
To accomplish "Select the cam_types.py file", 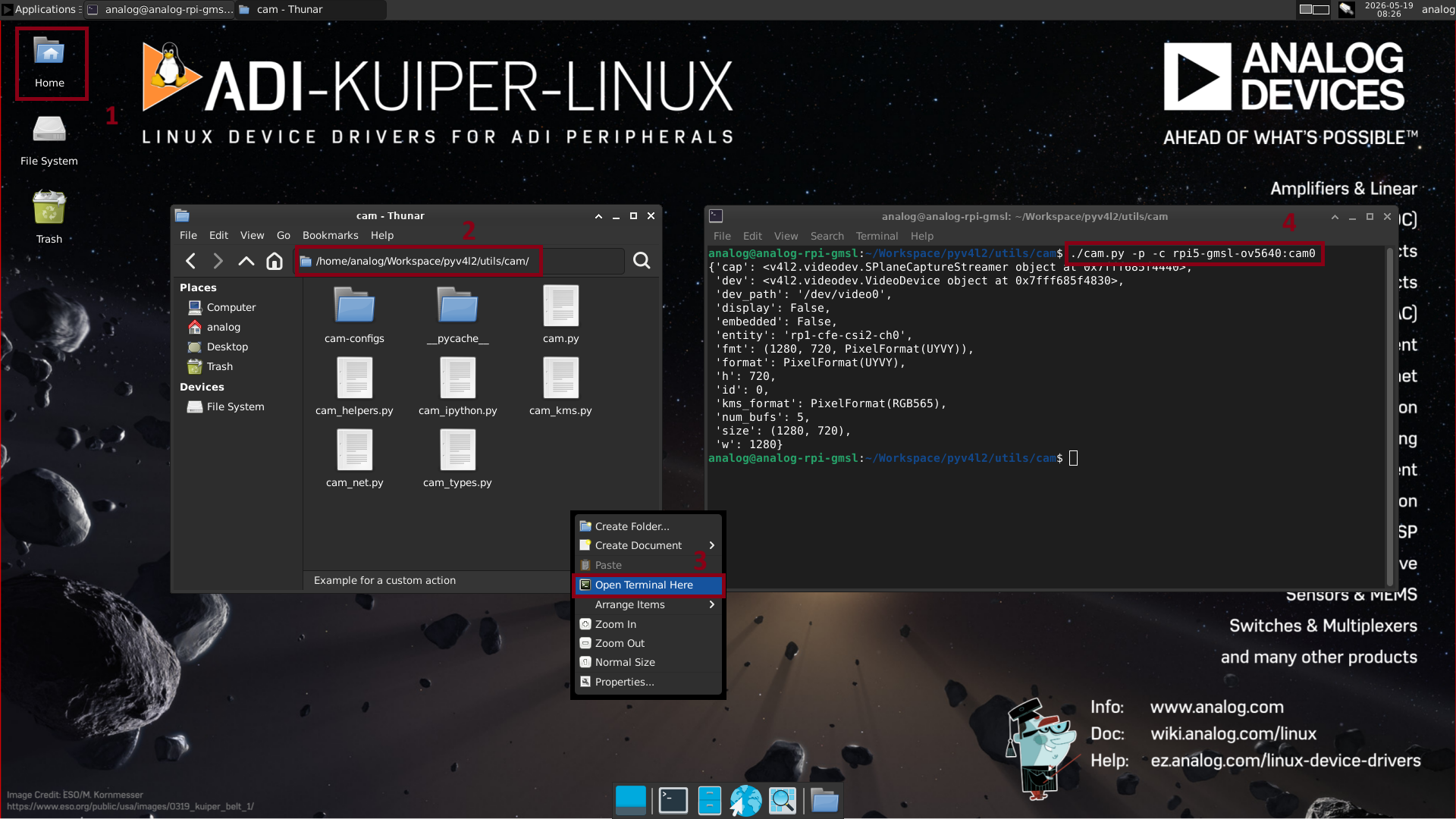I will click(457, 459).
